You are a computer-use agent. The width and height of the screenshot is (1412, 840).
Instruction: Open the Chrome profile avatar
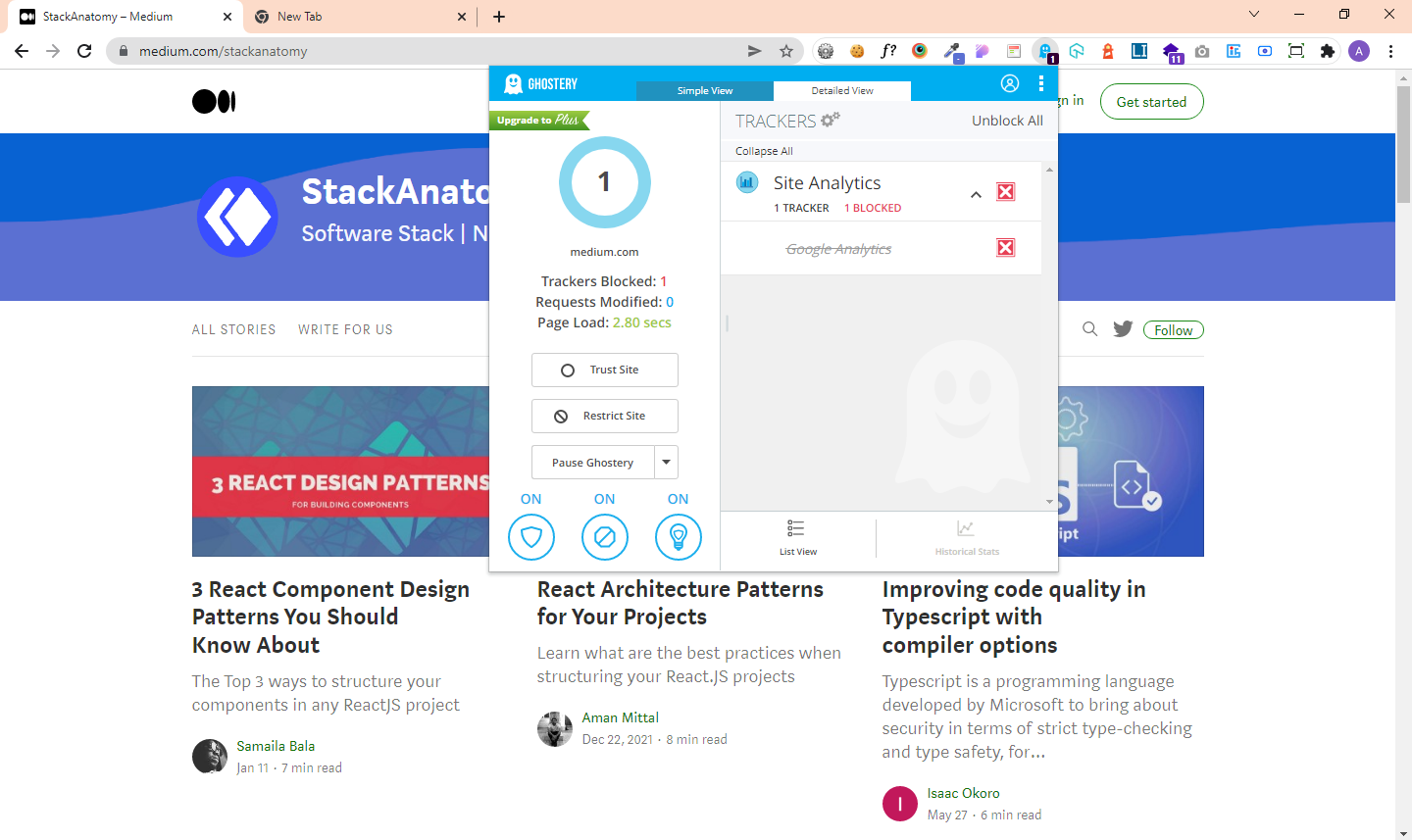coord(1359,51)
